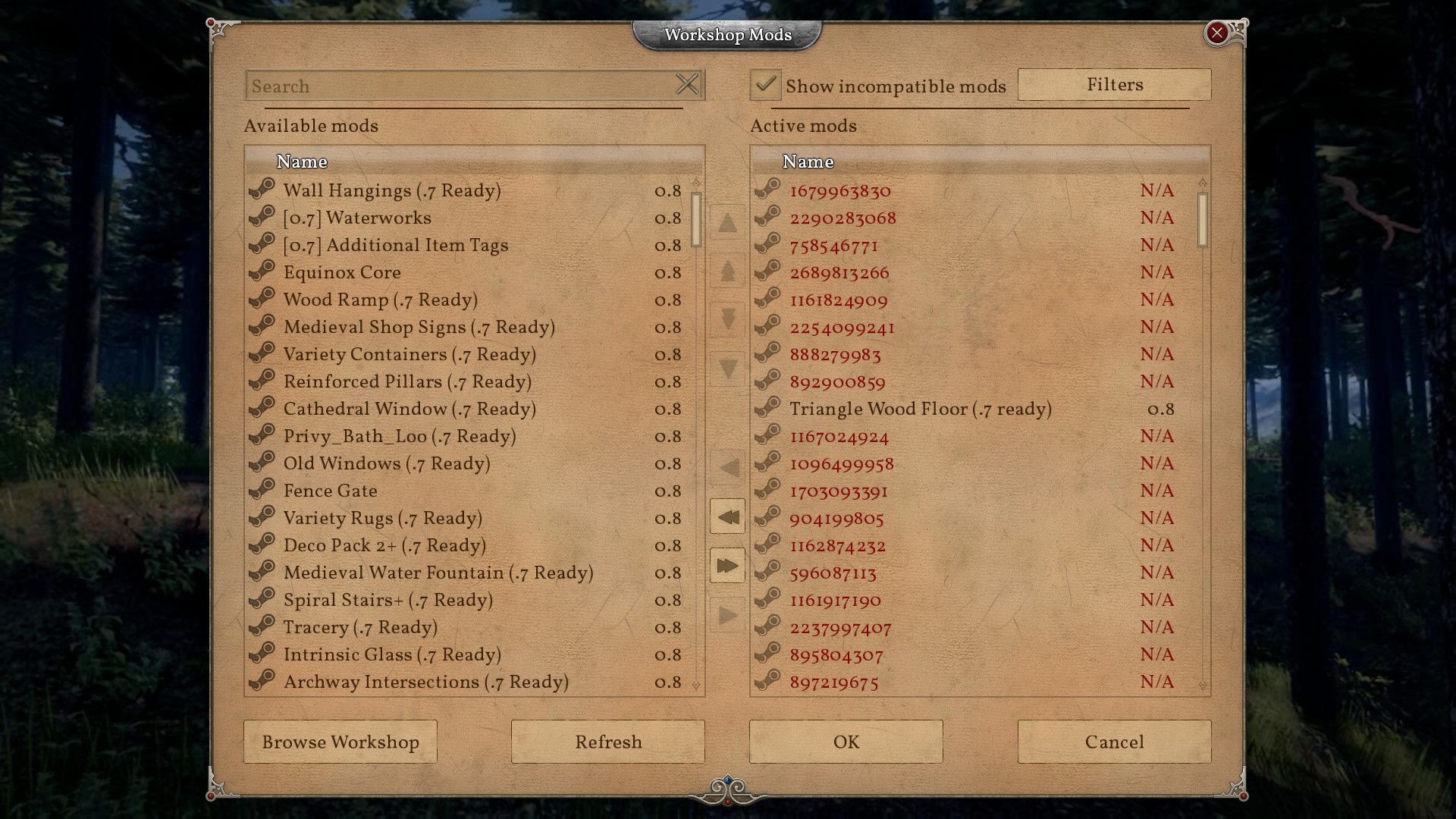Screen dimensions: 1456x819
Task: Click the Browse Workshop button
Action: pos(340,740)
